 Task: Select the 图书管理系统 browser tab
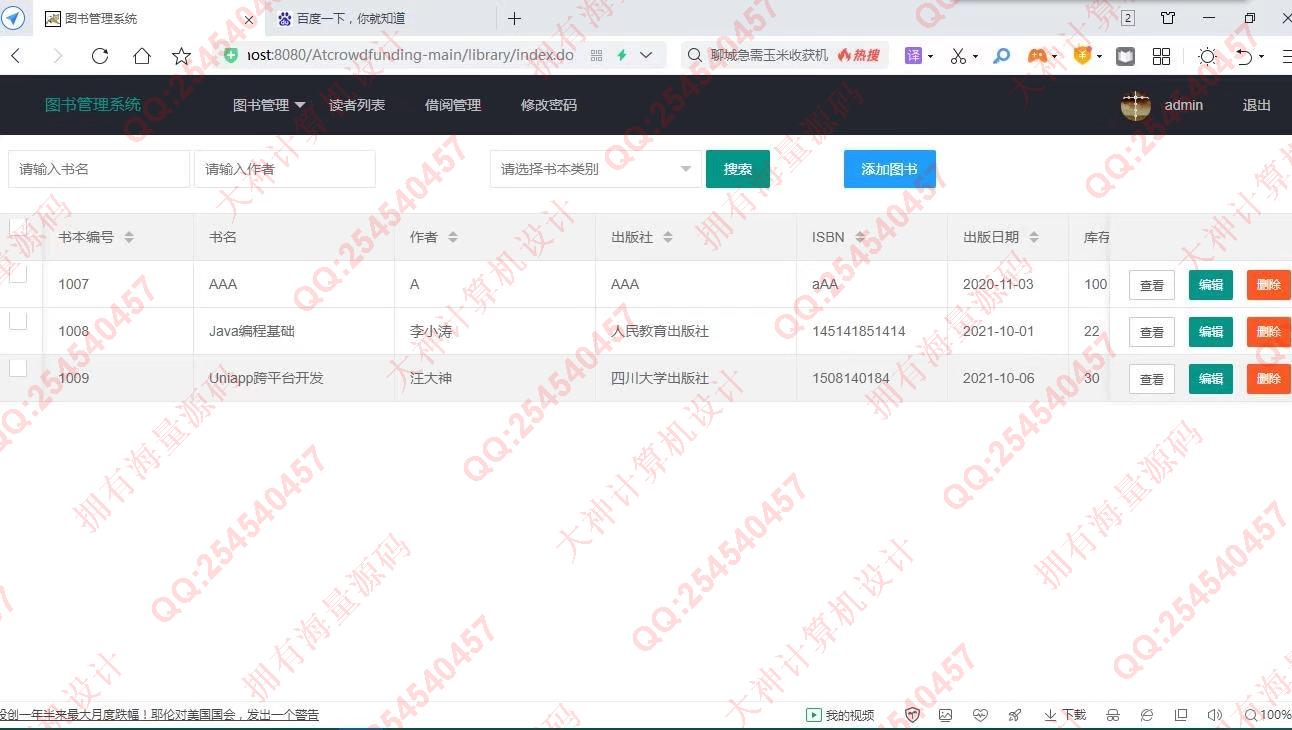[x=150, y=18]
